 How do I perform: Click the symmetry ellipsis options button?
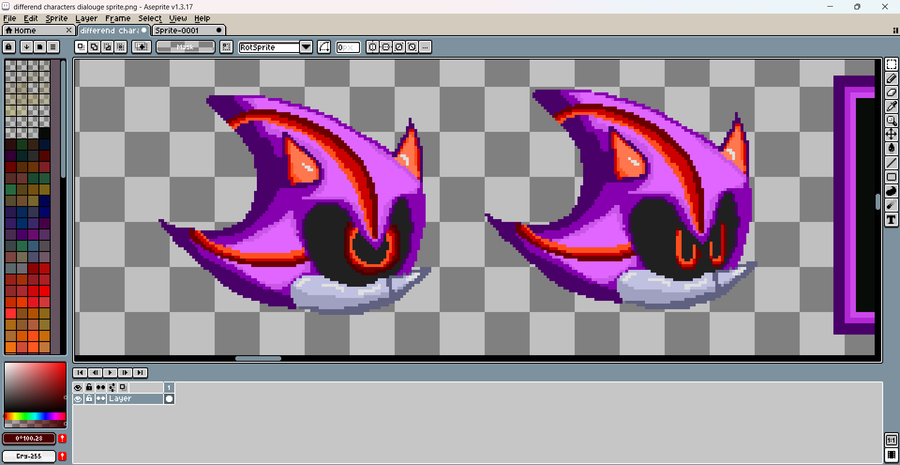(x=425, y=47)
